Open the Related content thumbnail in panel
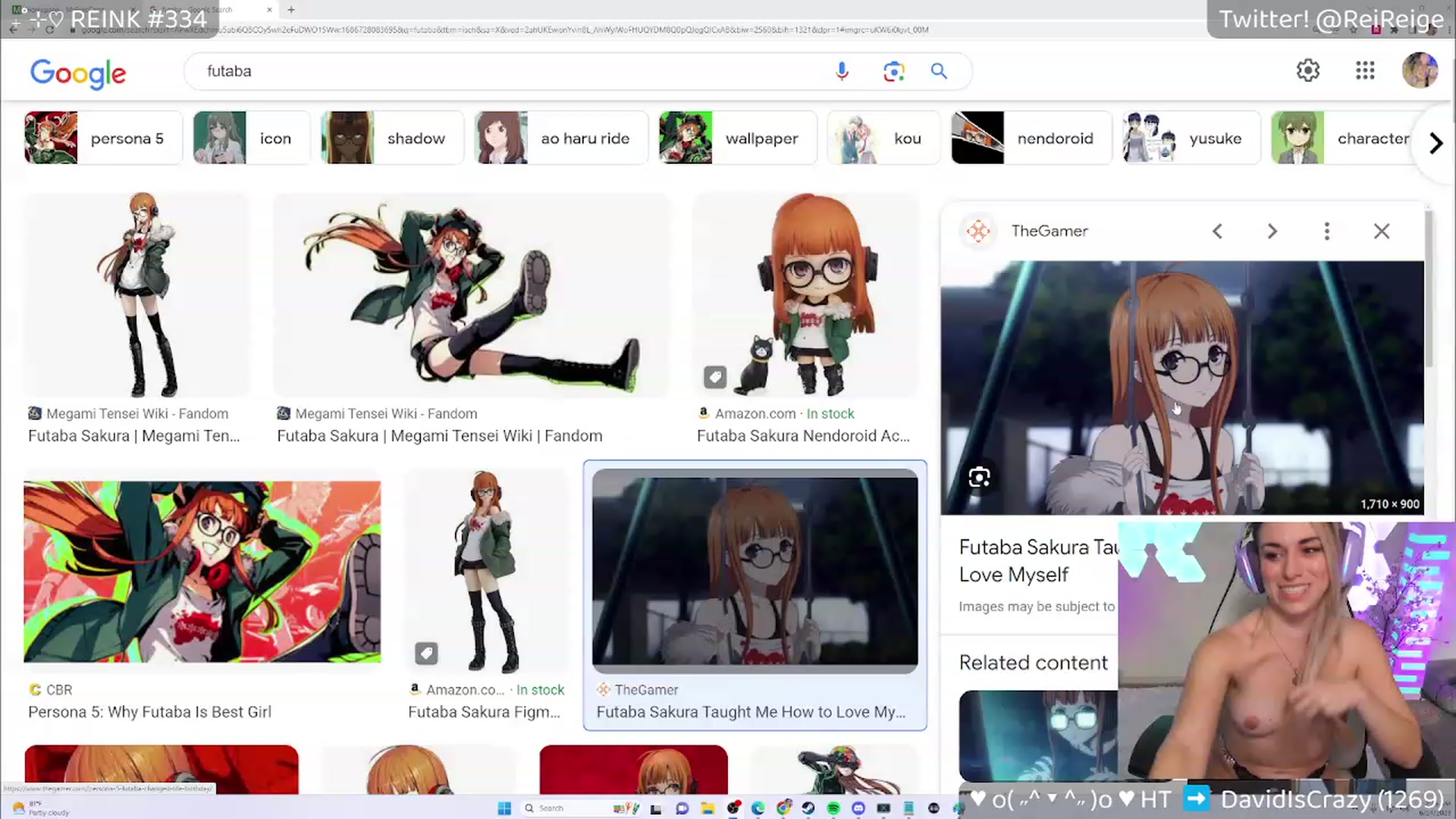The image size is (1456, 819). [1037, 736]
